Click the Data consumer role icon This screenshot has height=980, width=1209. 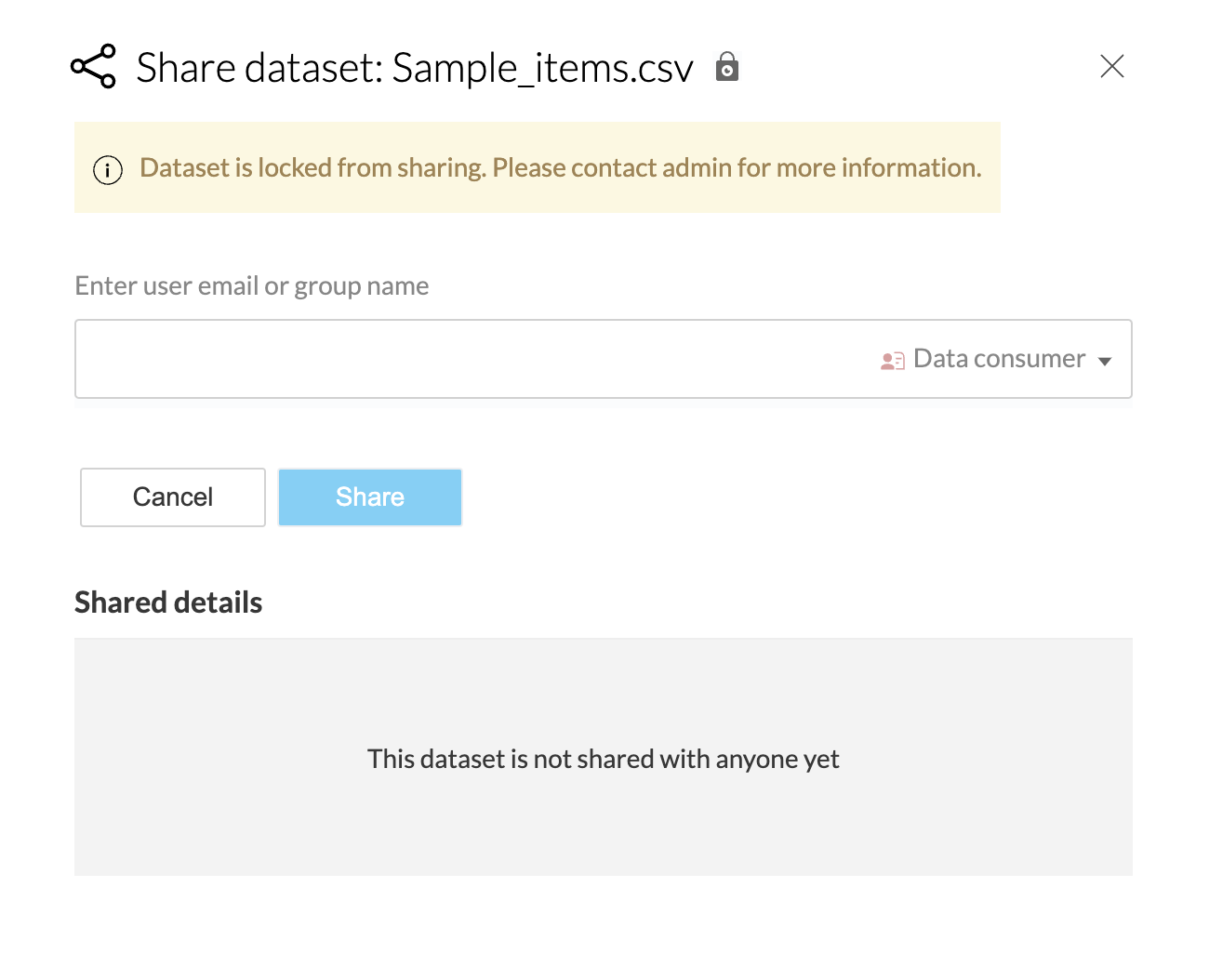click(892, 361)
